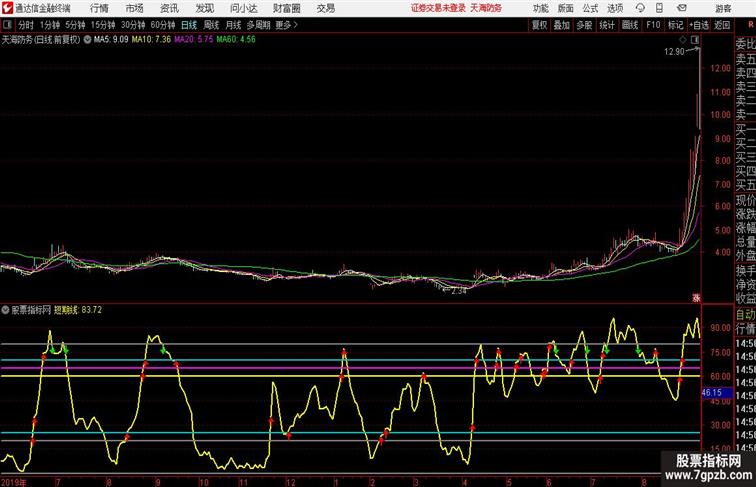Open the 公式 menu

(590, 8)
